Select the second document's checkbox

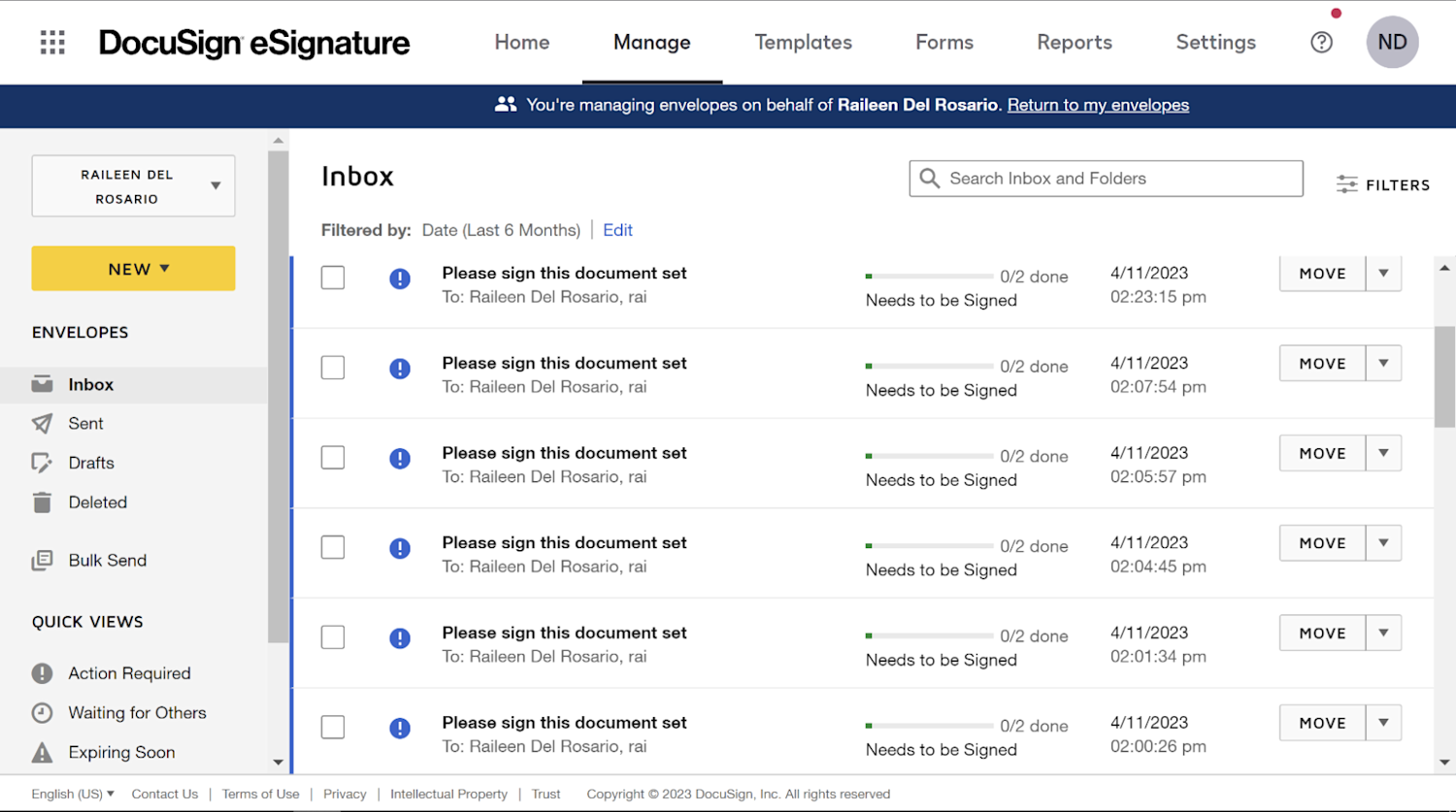332,367
